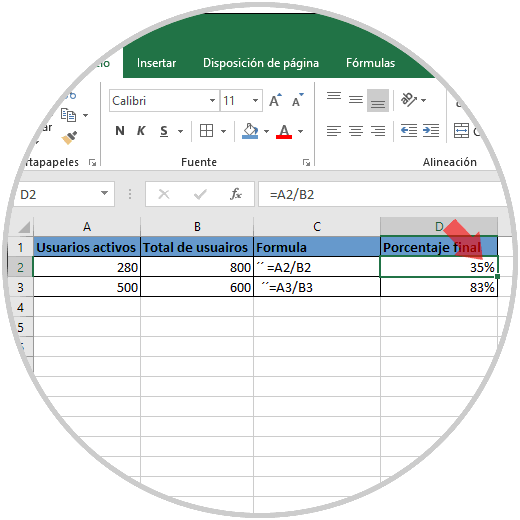The width and height of the screenshot is (520, 520).
Task: Select the cell containing 800
Action: 197,267
